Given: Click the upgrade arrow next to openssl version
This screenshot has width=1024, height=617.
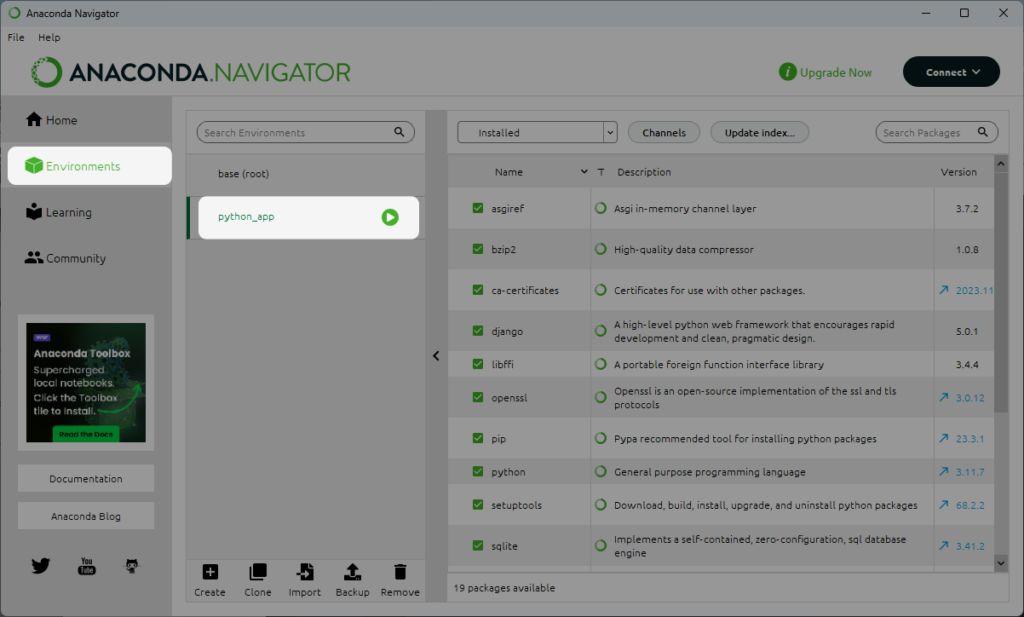Looking at the screenshot, I should 944,397.
